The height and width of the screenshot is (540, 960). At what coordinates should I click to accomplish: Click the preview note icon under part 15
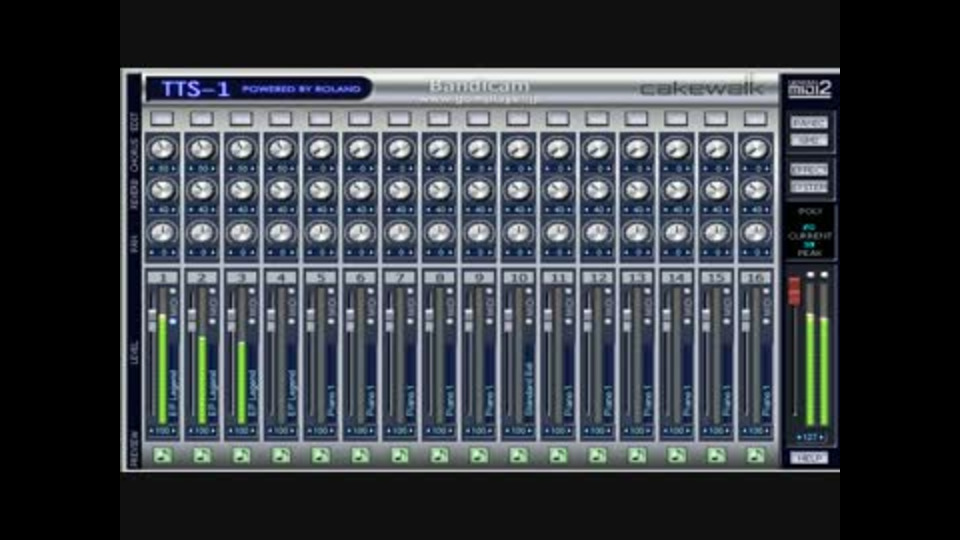(716, 455)
